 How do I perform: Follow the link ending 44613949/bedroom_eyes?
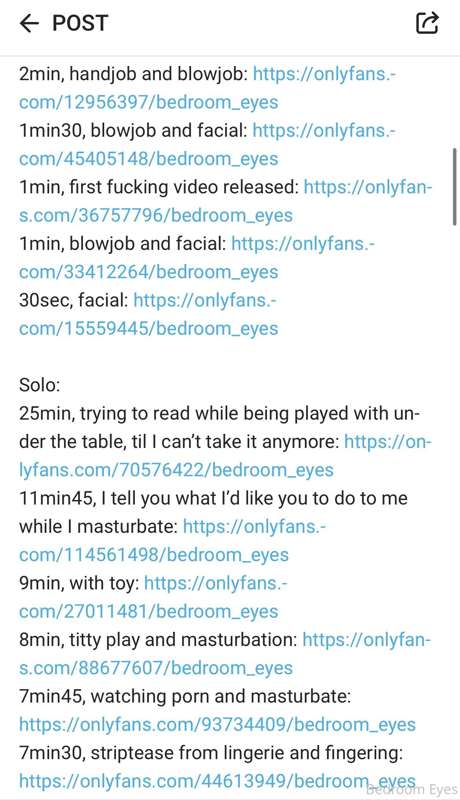(x=217, y=781)
